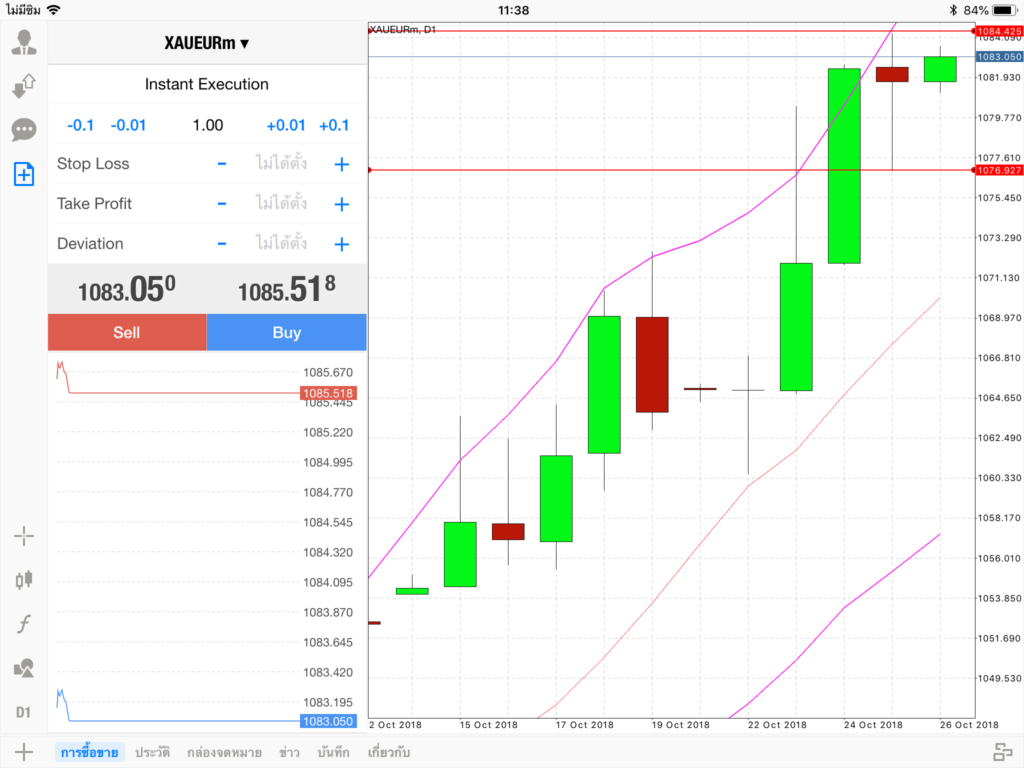Tap the new order document icon
The height and width of the screenshot is (768, 1024).
[x=23, y=174]
